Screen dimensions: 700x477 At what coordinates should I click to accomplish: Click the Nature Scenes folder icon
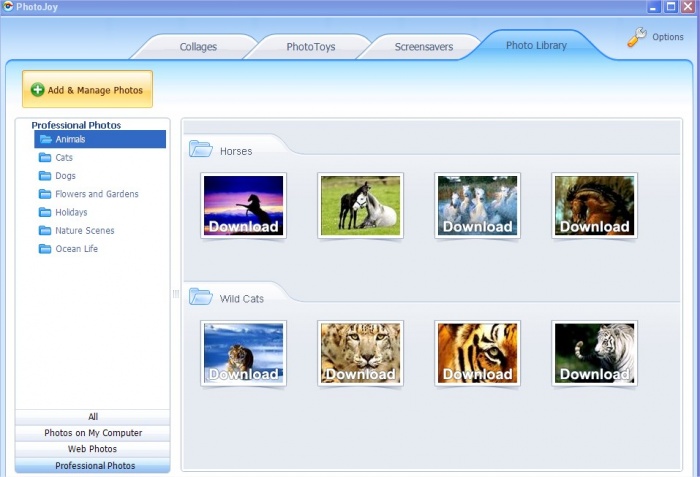(x=45, y=230)
